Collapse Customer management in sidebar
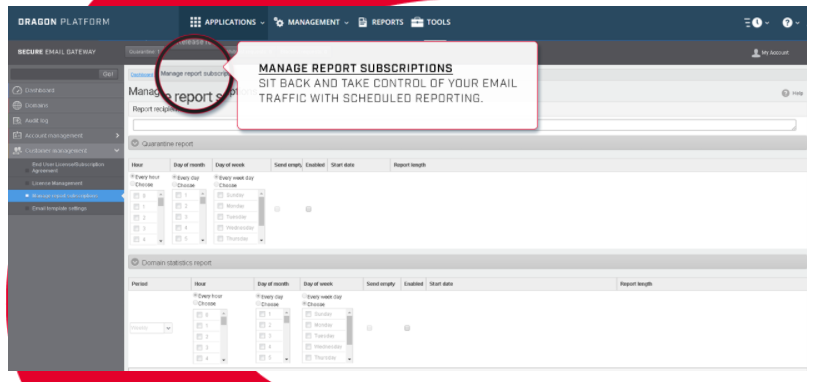 point(66,150)
